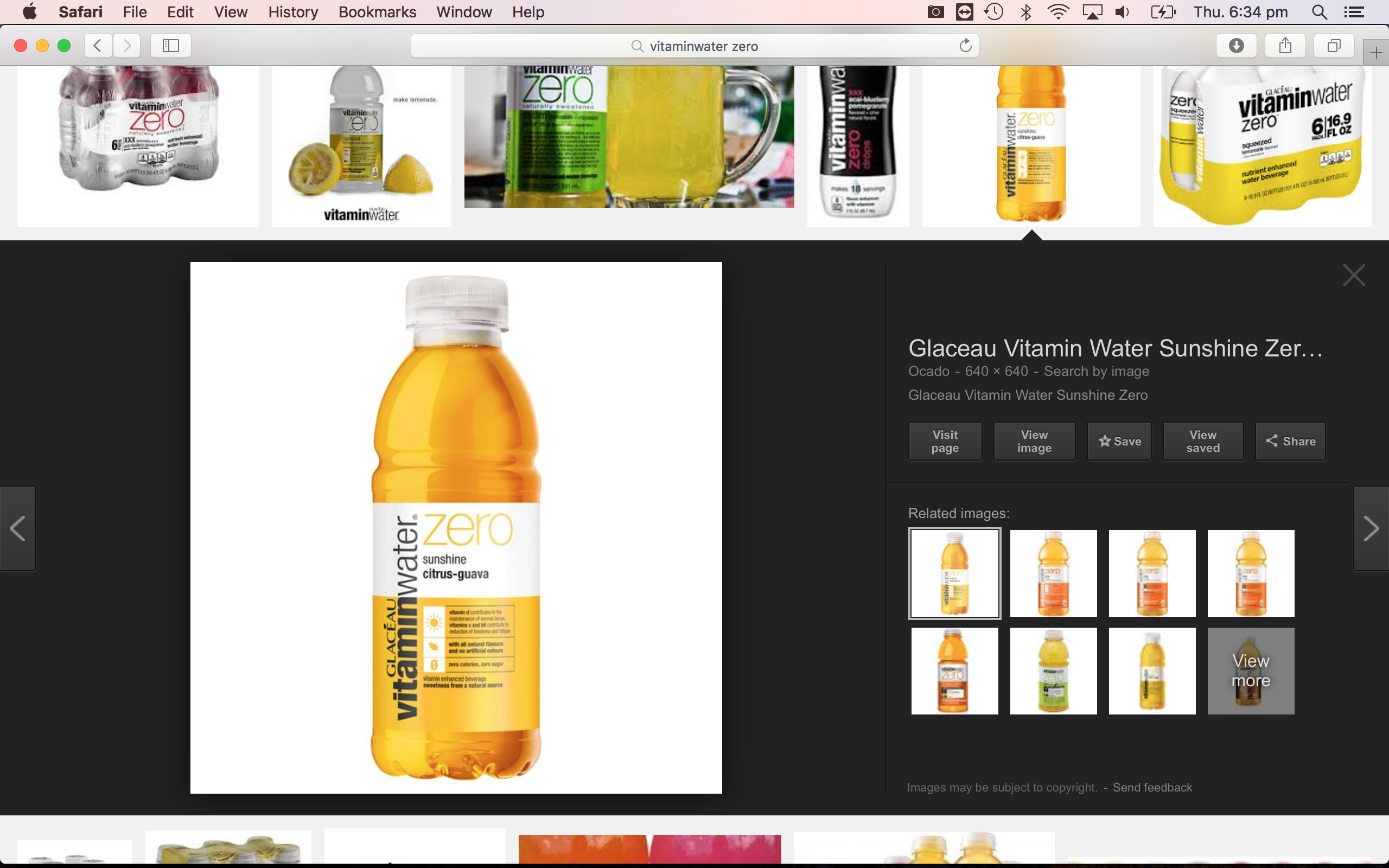Click the Visit page button

pyautogui.click(x=945, y=441)
